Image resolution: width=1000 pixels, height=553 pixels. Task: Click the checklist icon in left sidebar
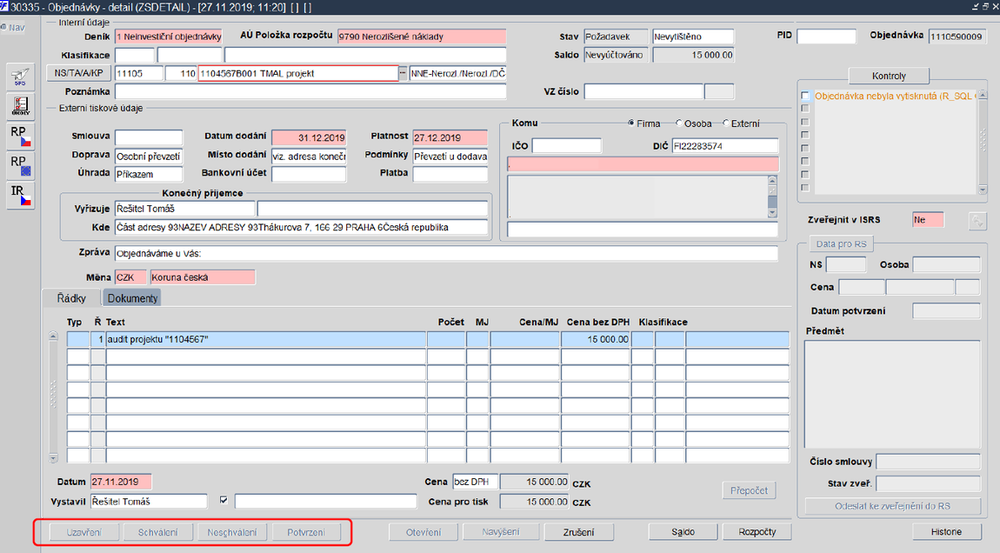pos(20,105)
